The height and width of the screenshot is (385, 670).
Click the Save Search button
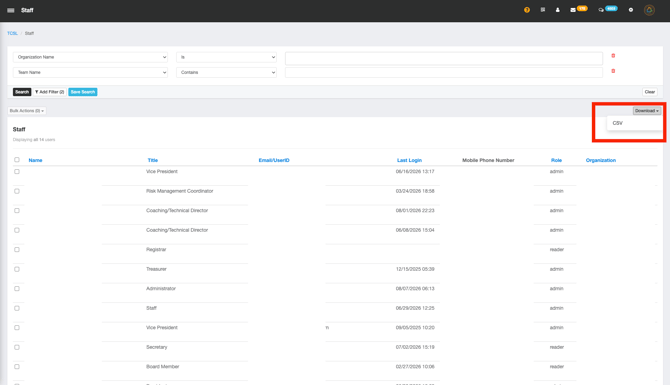(x=83, y=92)
